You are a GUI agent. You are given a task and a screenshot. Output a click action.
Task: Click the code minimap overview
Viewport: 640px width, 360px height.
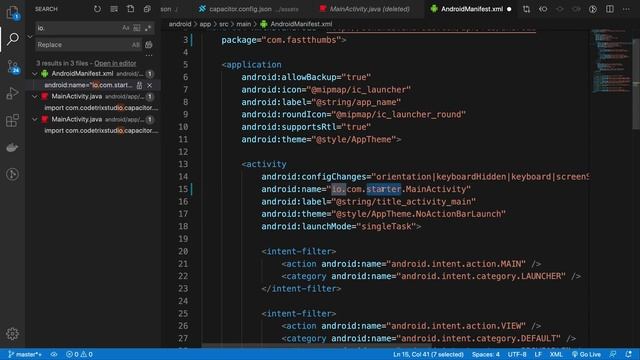(x=610, y=61)
